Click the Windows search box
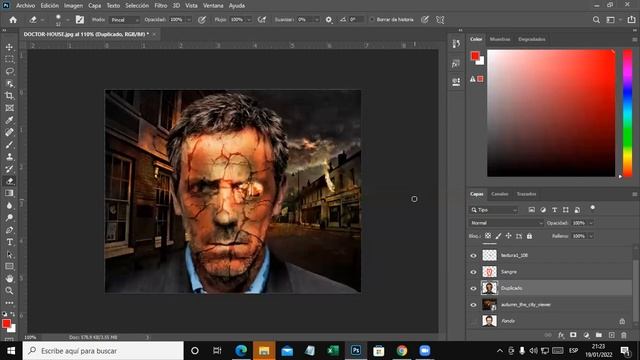This screenshot has width=640, height=360. click(x=103, y=351)
